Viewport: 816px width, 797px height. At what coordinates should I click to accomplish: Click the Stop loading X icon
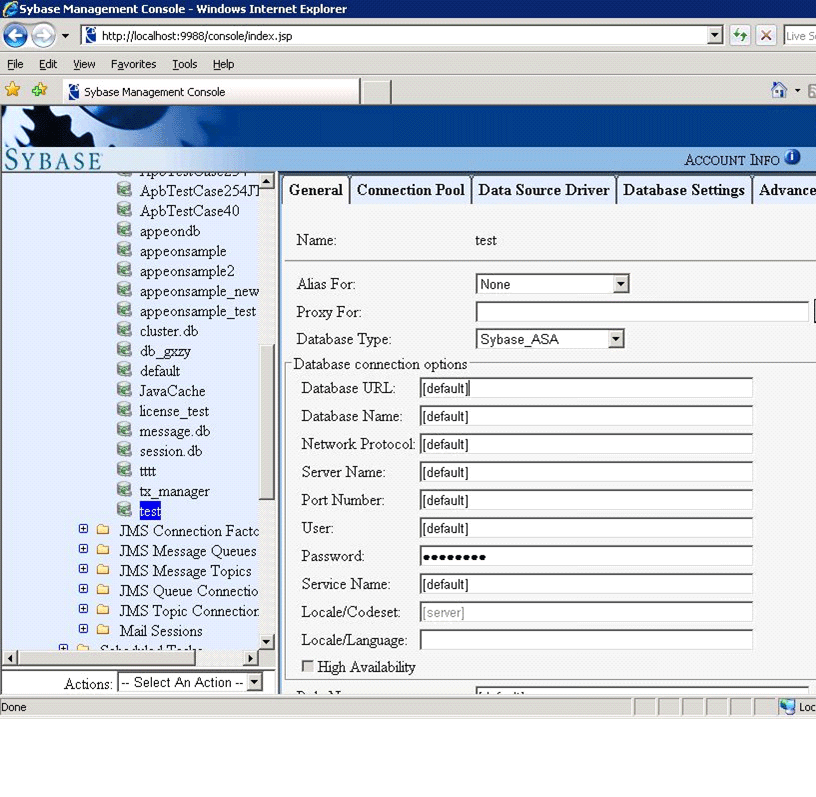point(766,35)
